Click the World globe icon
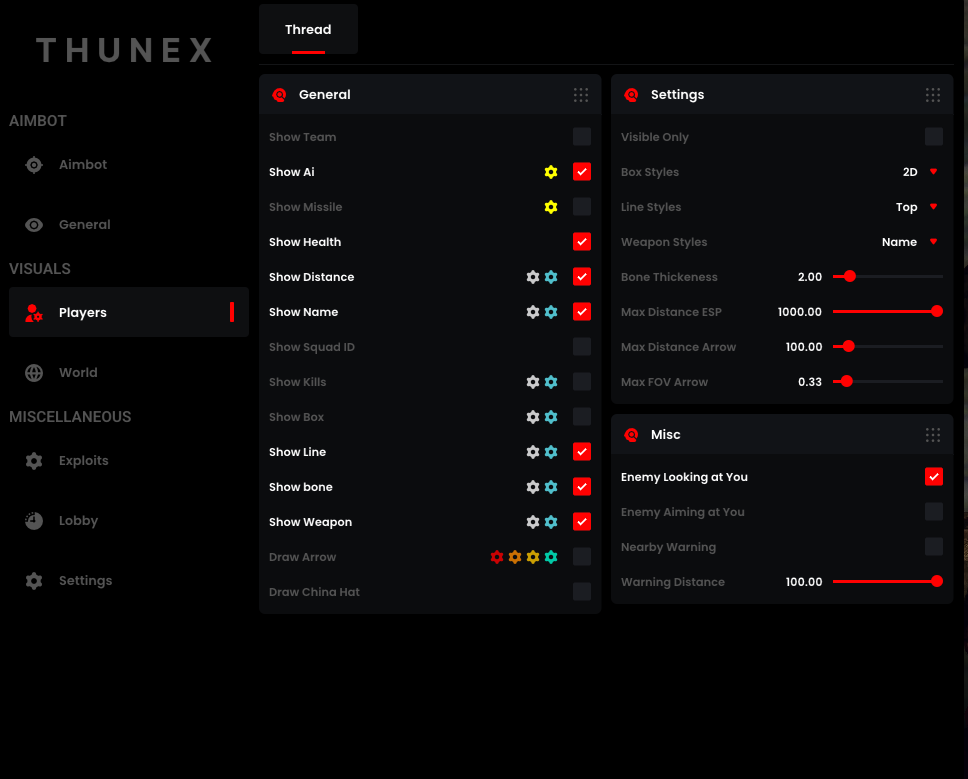This screenshot has width=968, height=779. pyautogui.click(x=33, y=372)
